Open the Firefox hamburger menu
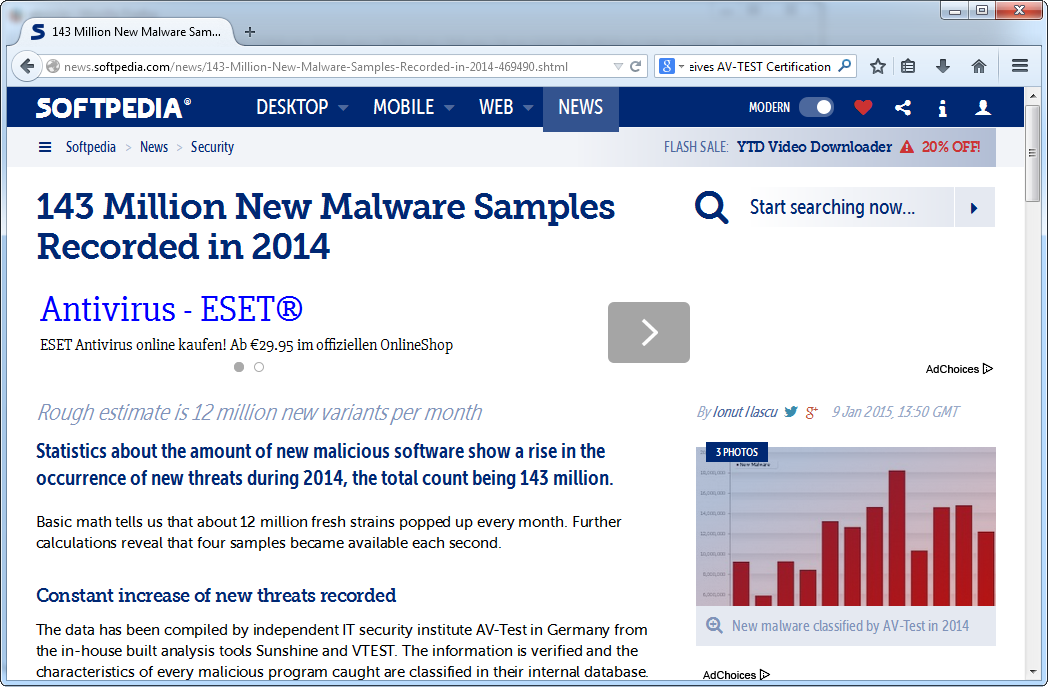The width and height of the screenshot is (1048, 687). click(x=1020, y=66)
